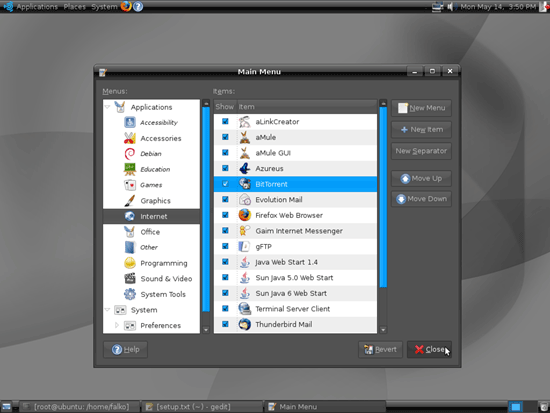This screenshot has width=550, height=413.
Task: Click the Azureus frog icon
Action: point(244,168)
